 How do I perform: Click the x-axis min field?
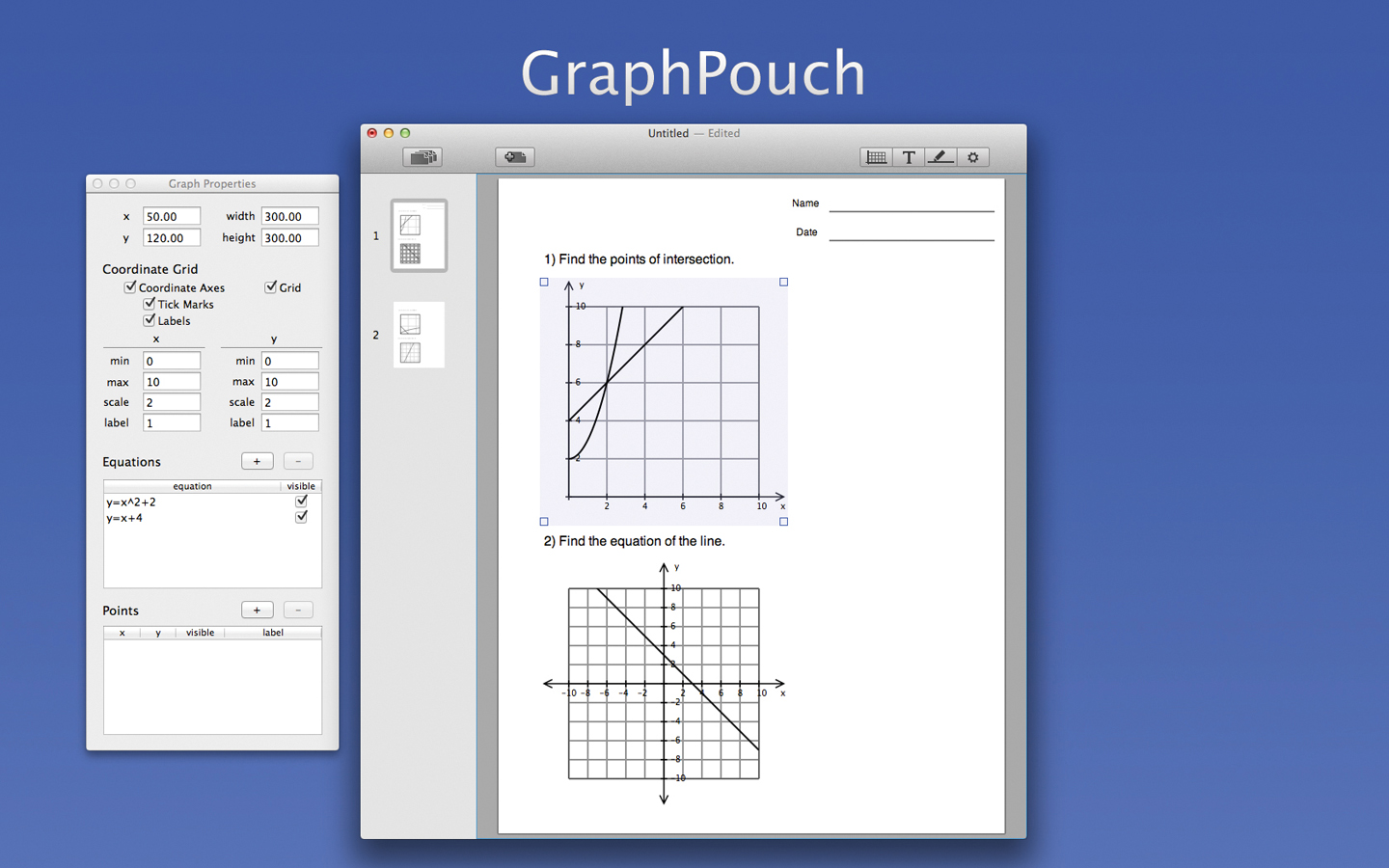(172, 361)
